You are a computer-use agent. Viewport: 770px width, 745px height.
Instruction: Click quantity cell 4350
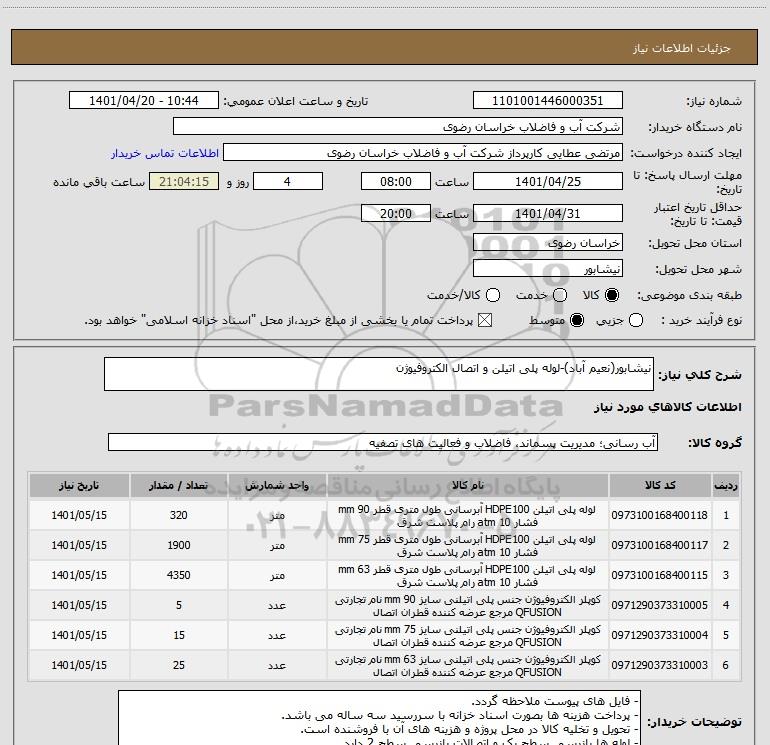[x=179, y=575]
